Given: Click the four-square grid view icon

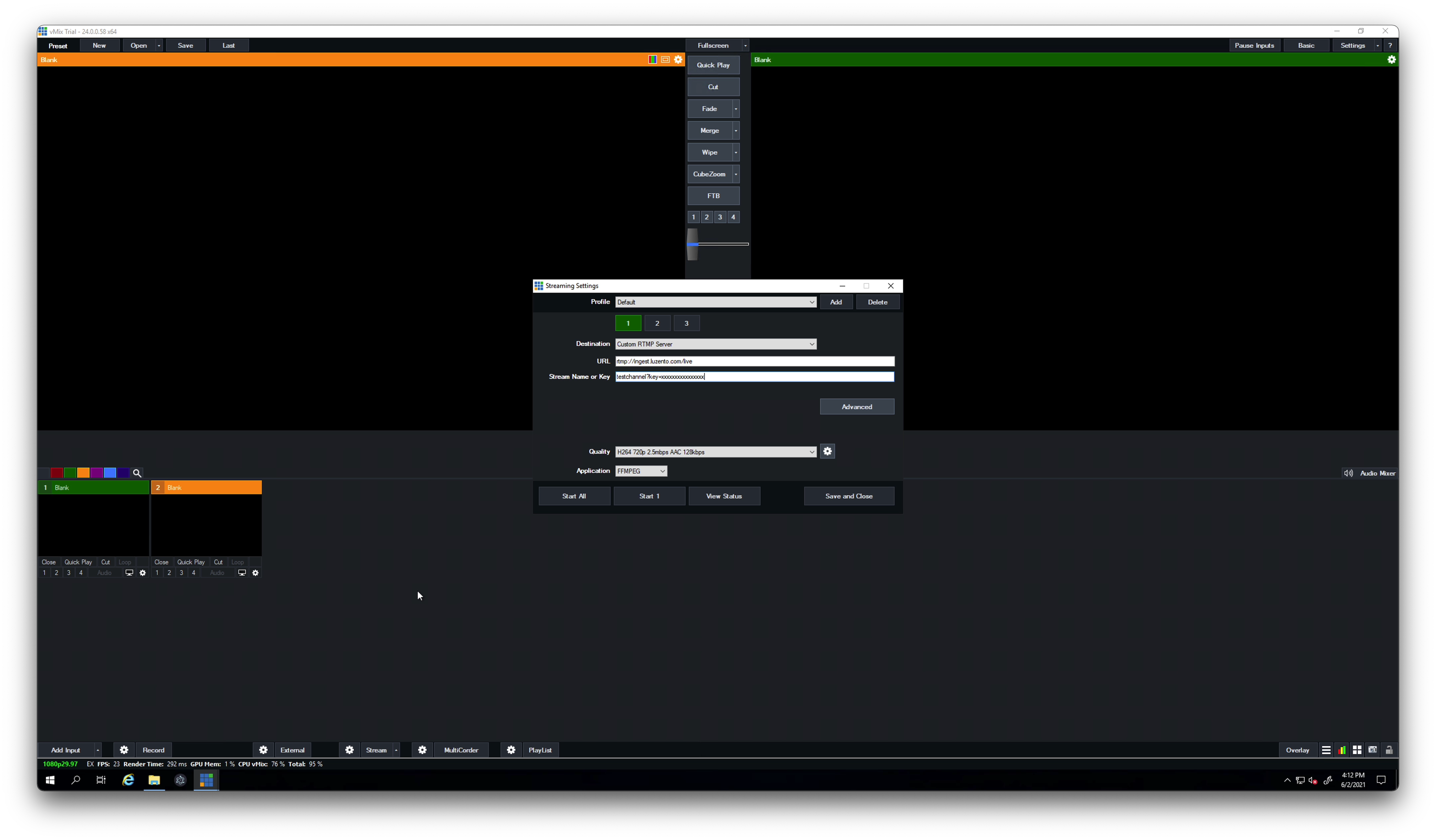Looking at the screenshot, I should click(x=1357, y=750).
